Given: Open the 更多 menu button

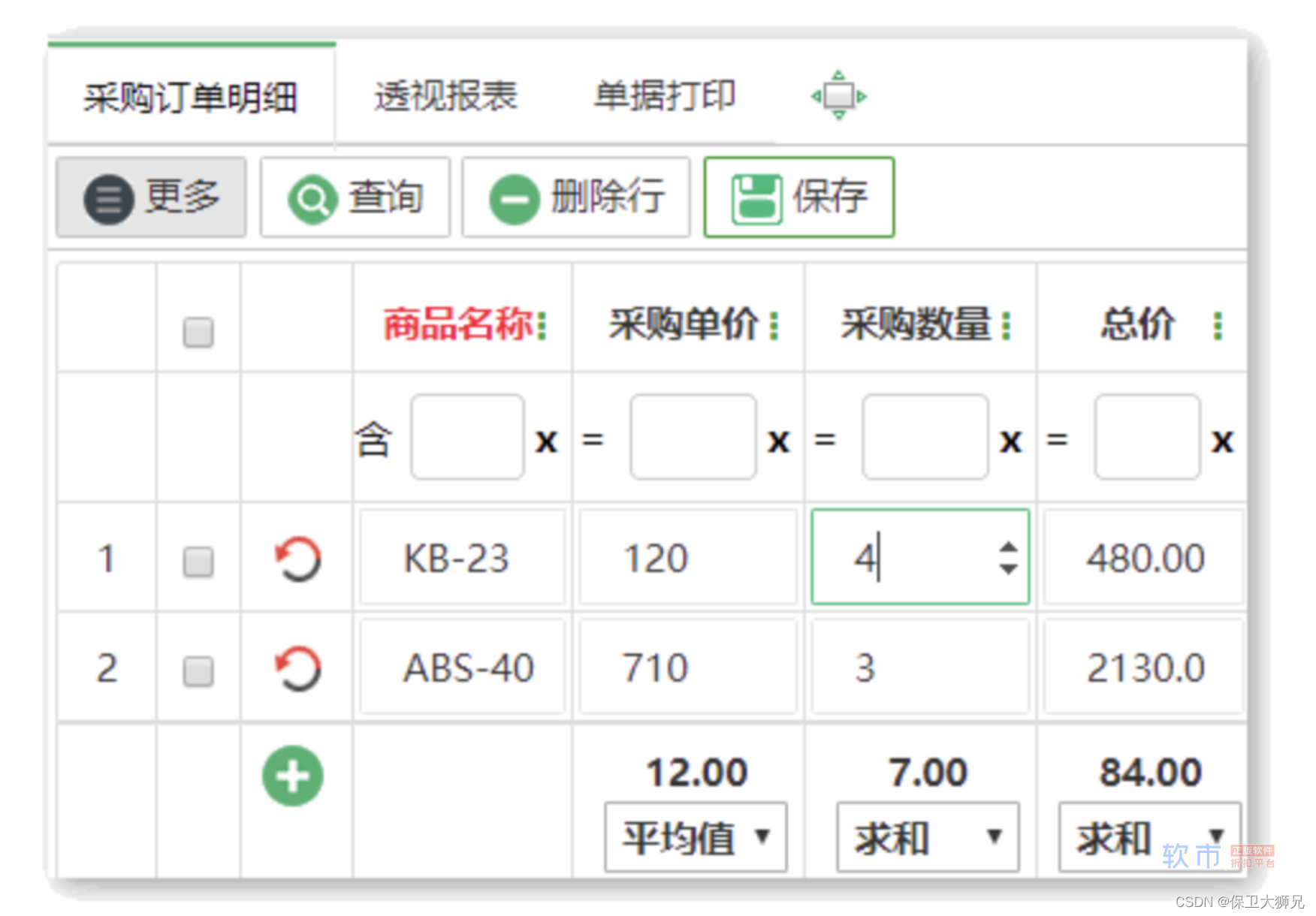Looking at the screenshot, I should point(151,197).
